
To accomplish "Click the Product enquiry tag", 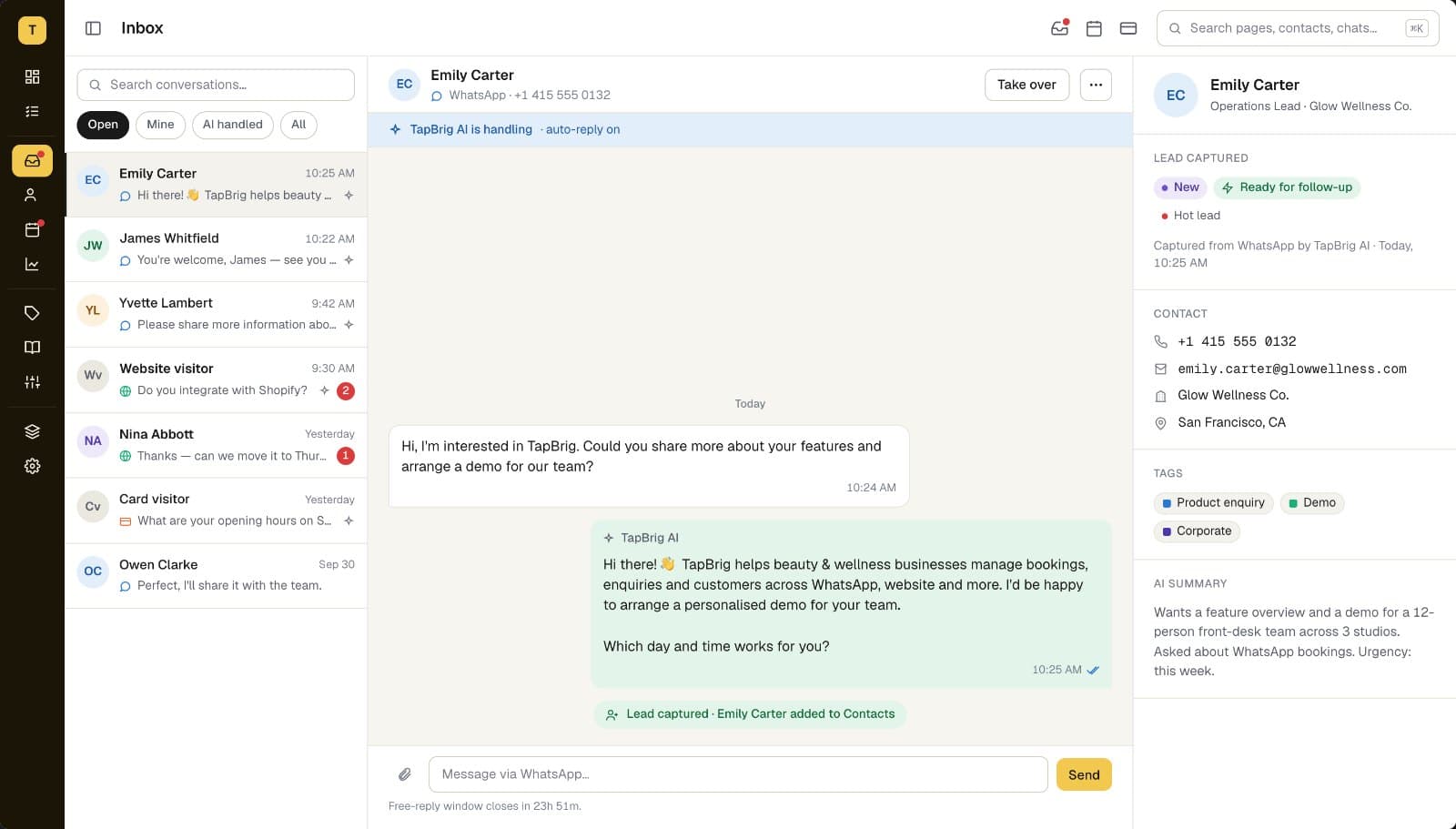I will (1213, 503).
